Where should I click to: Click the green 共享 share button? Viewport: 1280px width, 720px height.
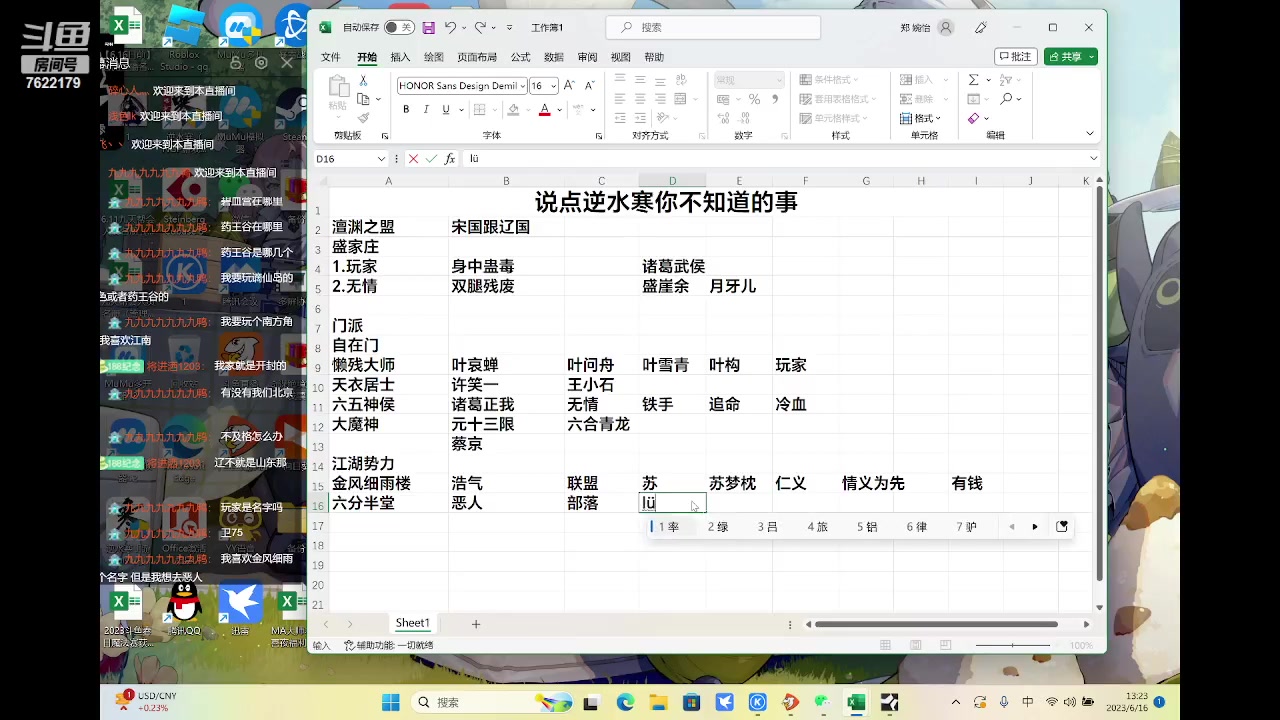pos(1069,57)
